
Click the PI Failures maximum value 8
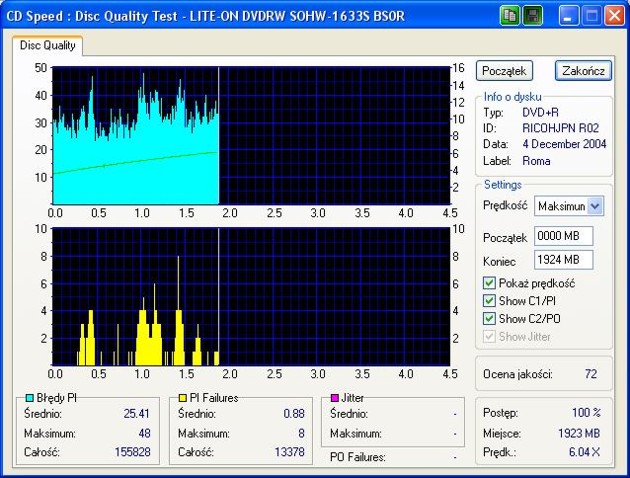pyautogui.click(x=301, y=433)
